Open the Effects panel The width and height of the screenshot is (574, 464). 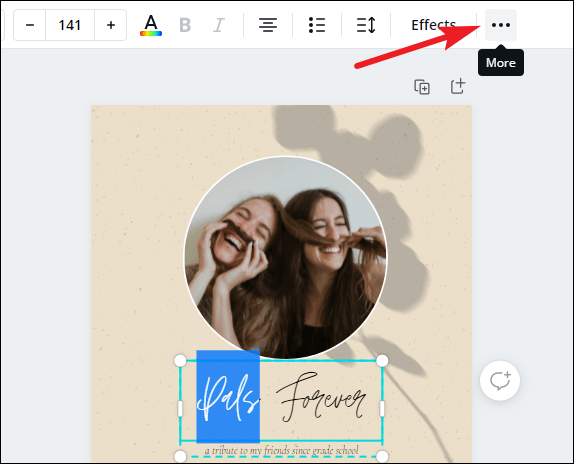[433, 25]
